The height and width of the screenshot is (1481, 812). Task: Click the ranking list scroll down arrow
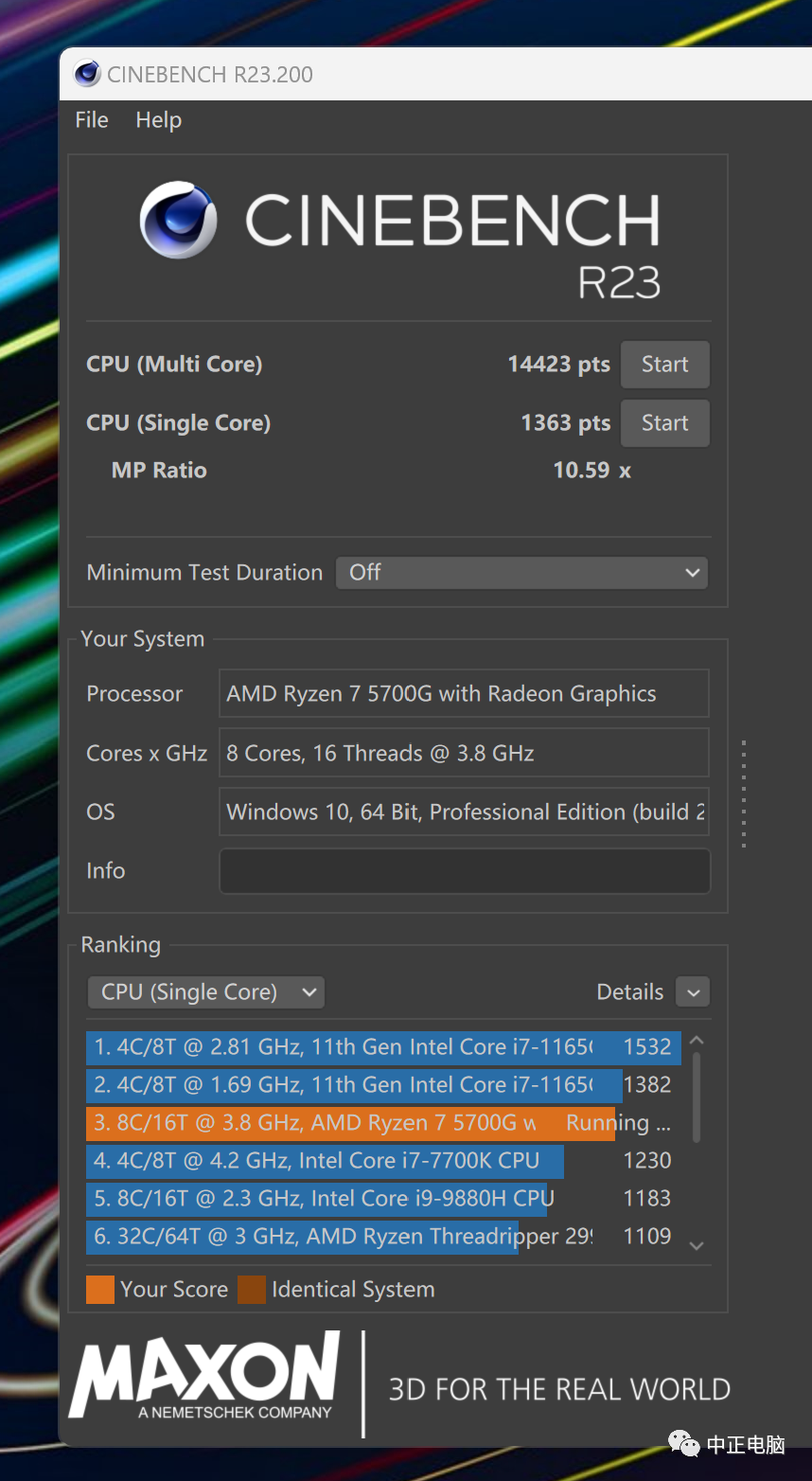[697, 1246]
